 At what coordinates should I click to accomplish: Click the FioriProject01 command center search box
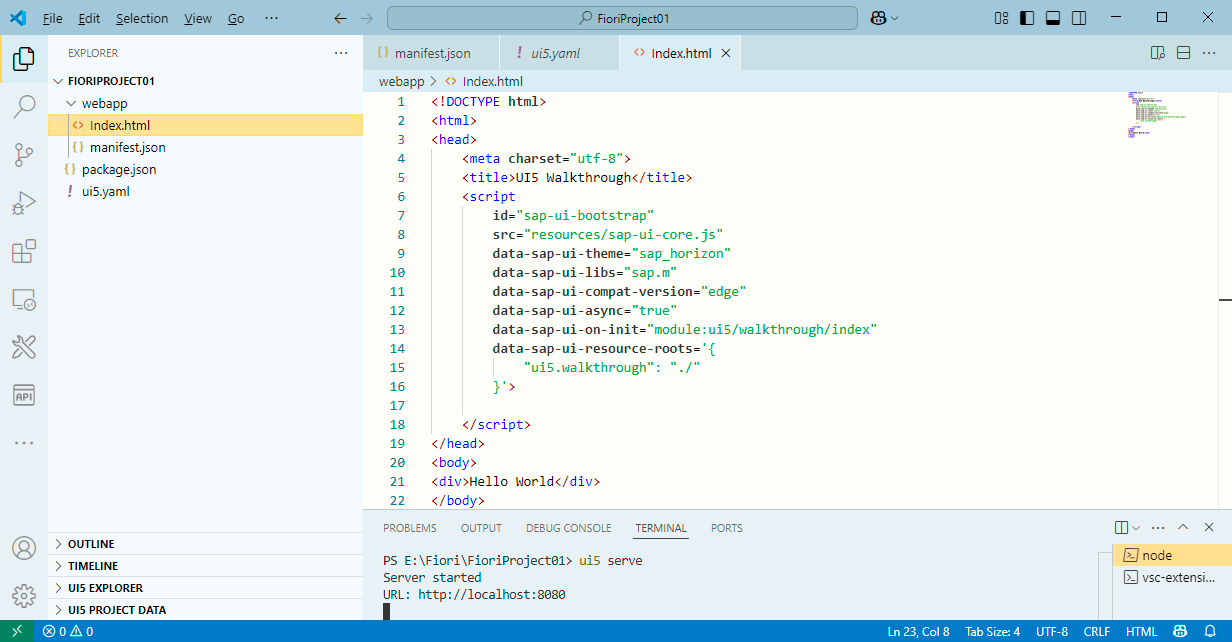[622, 18]
